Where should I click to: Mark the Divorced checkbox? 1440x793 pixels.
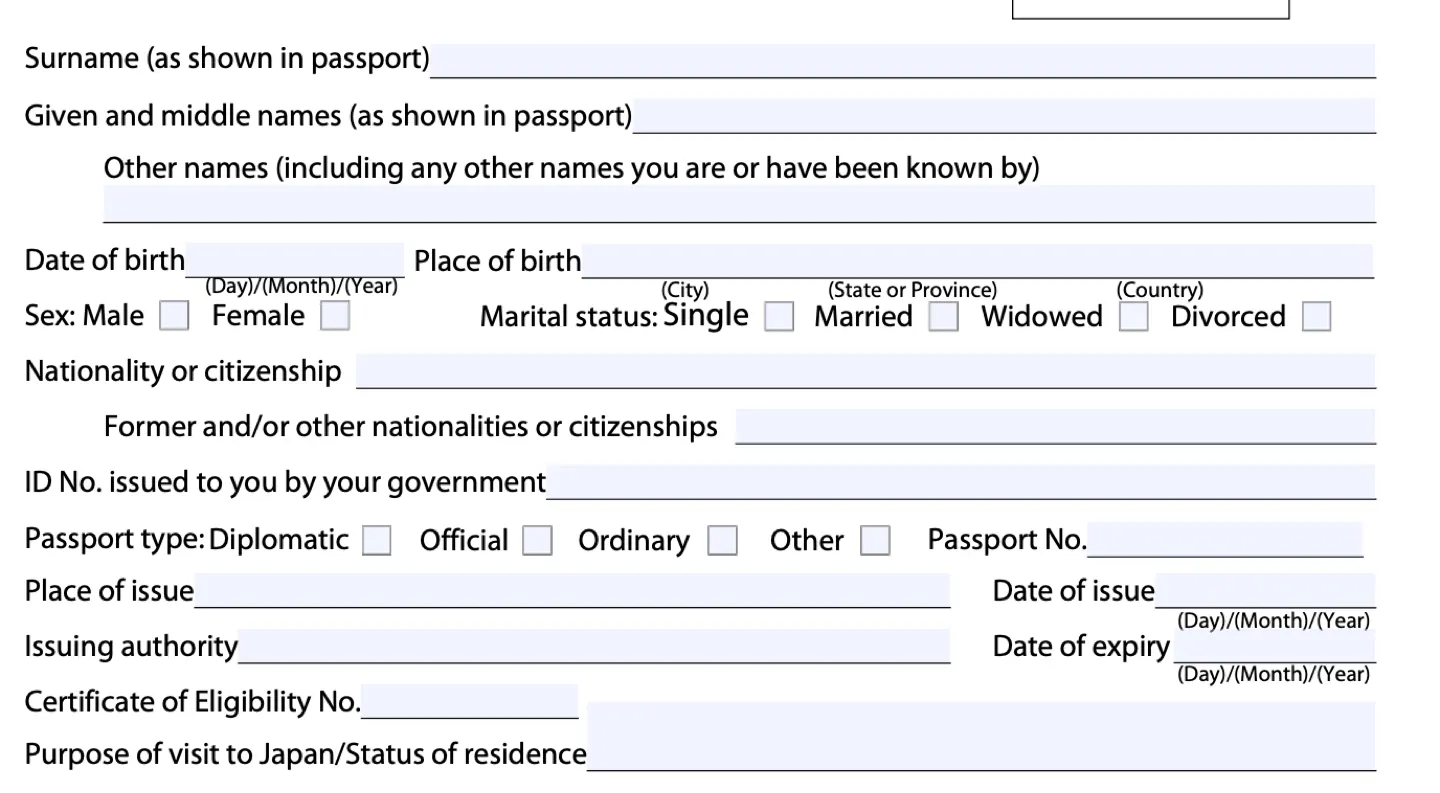pyautogui.click(x=1317, y=317)
